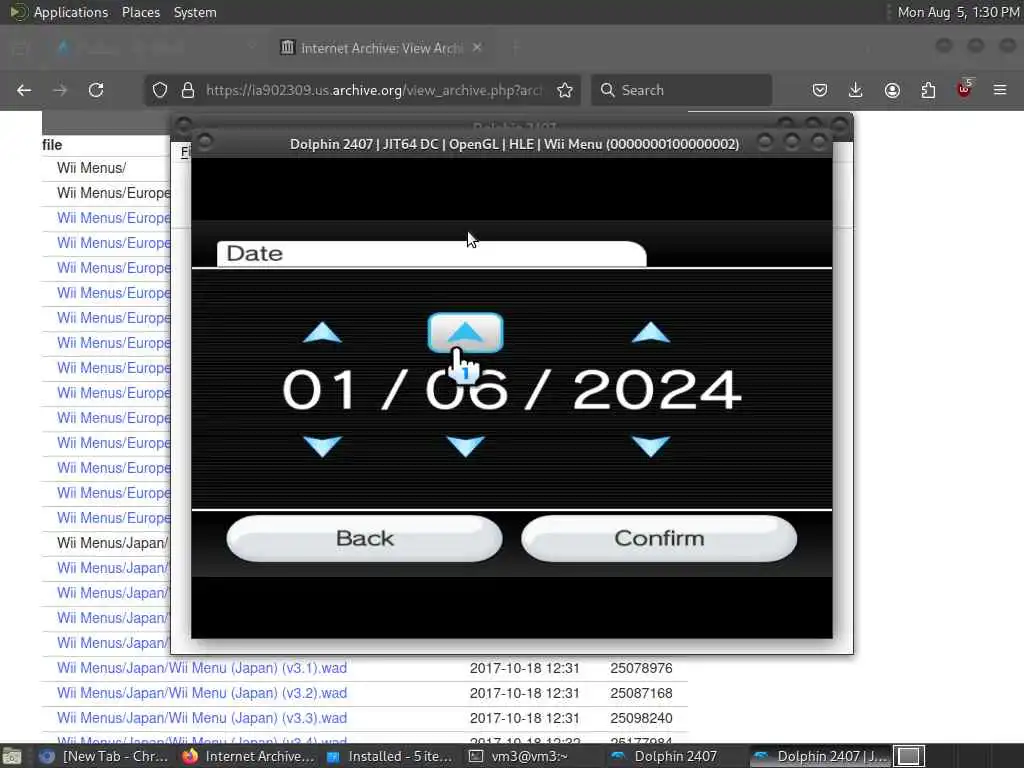Screen dimensions: 1024x768
Task: Click the Wii Menus/ text row
Action: tap(91, 168)
